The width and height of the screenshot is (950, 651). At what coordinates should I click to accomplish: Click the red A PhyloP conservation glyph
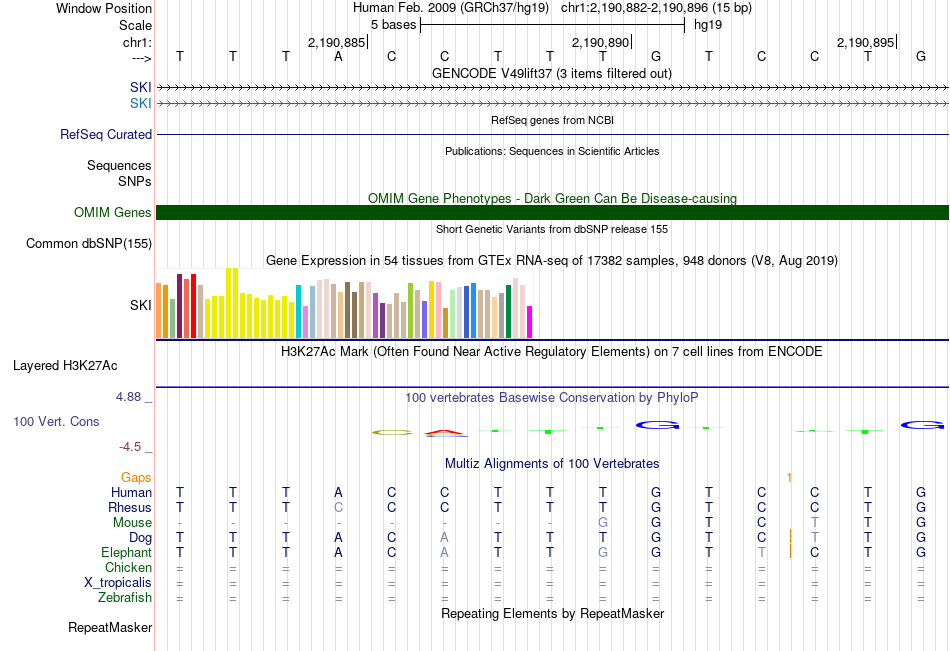tap(445, 433)
